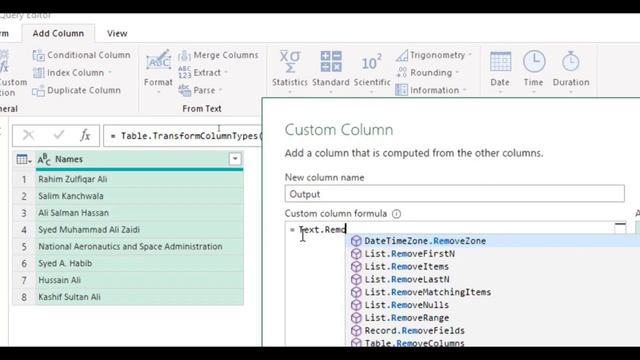Open the Standard operations icon
This screenshot has width=640, height=360.
click(331, 62)
